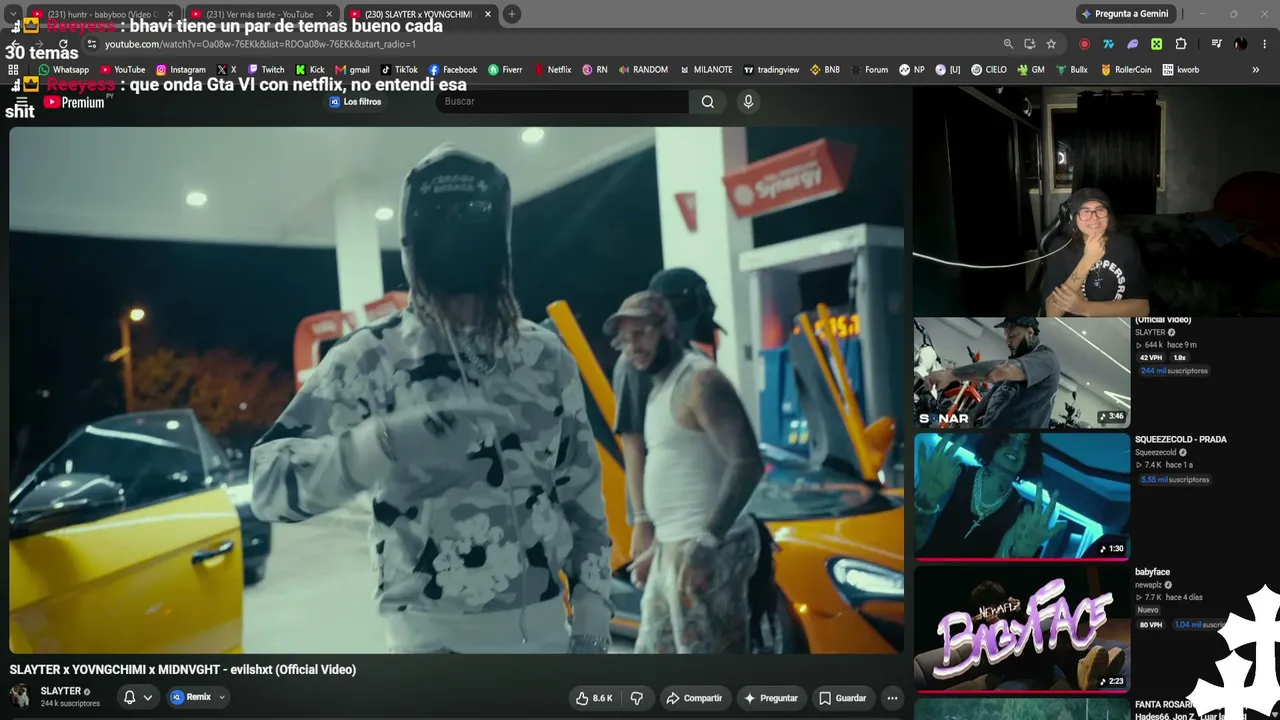
Task: Open the Fiverr bookmark
Action: tap(505, 70)
